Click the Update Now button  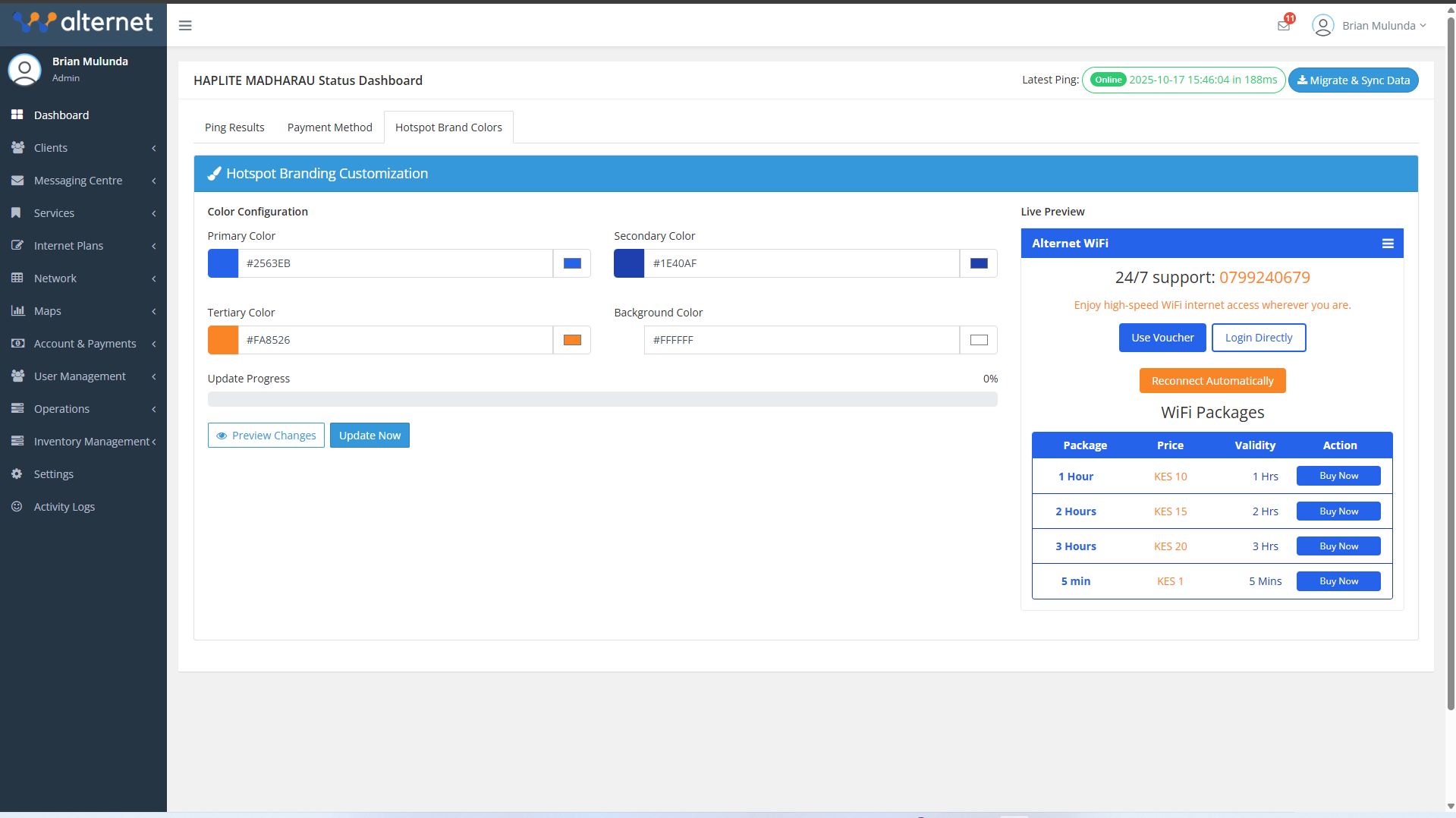370,436
